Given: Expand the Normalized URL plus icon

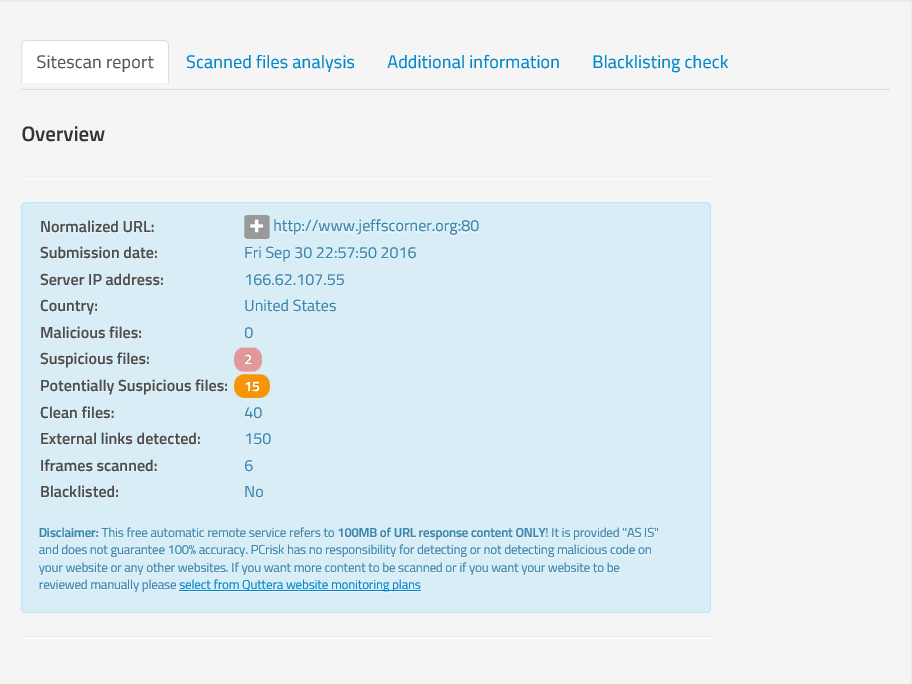Looking at the screenshot, I should point(256,226).
